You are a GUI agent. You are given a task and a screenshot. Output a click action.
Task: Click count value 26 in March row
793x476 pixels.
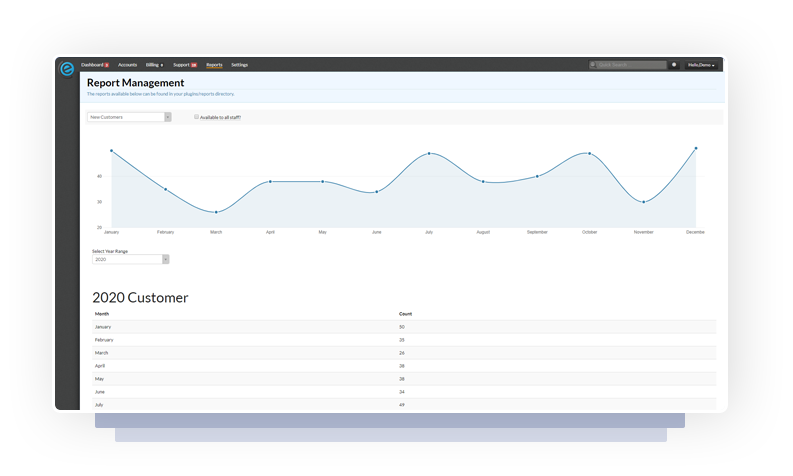click(402, 353)
